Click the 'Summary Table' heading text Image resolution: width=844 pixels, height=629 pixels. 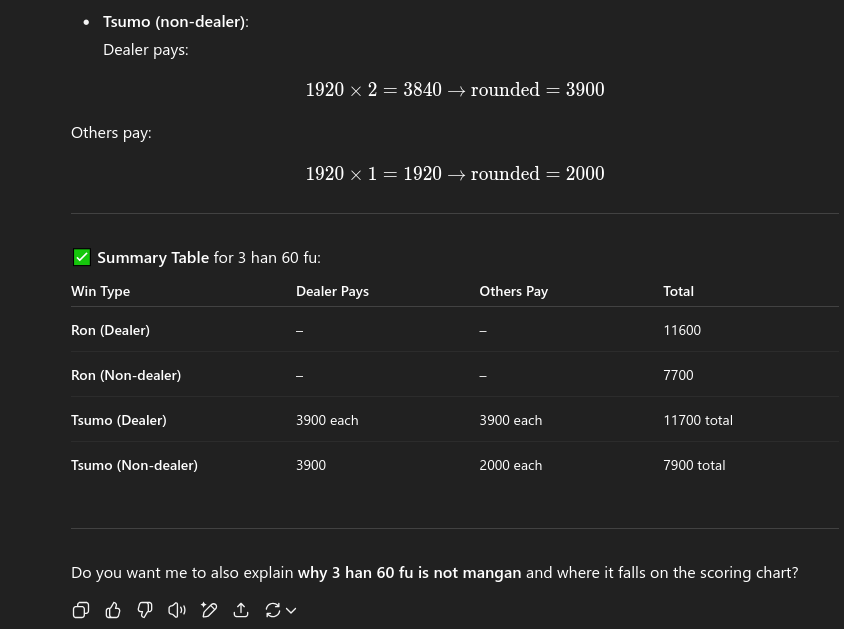tap(153, 257)
